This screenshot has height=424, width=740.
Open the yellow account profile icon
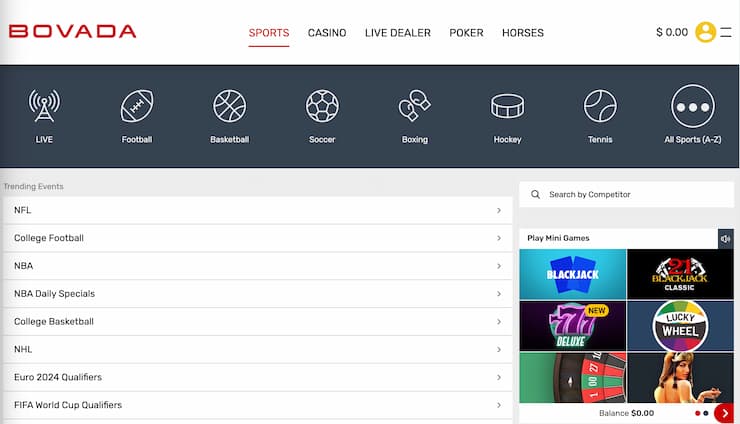pos(706,32)
